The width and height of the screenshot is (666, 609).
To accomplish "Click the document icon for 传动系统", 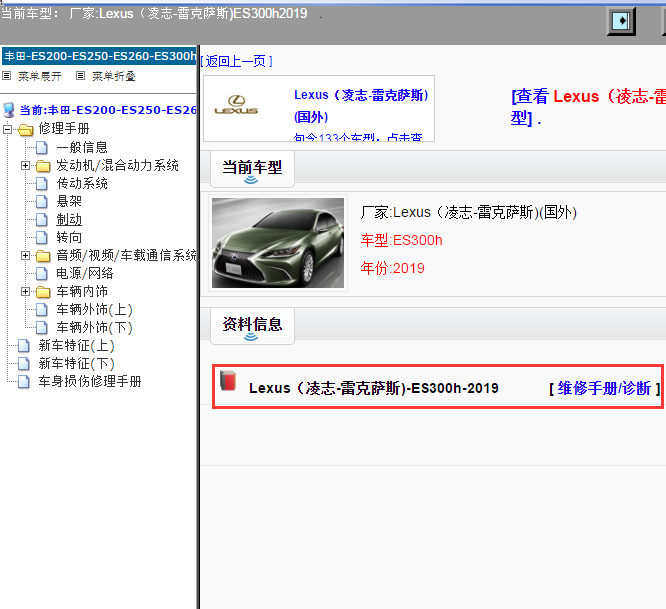I will point(42,184).
